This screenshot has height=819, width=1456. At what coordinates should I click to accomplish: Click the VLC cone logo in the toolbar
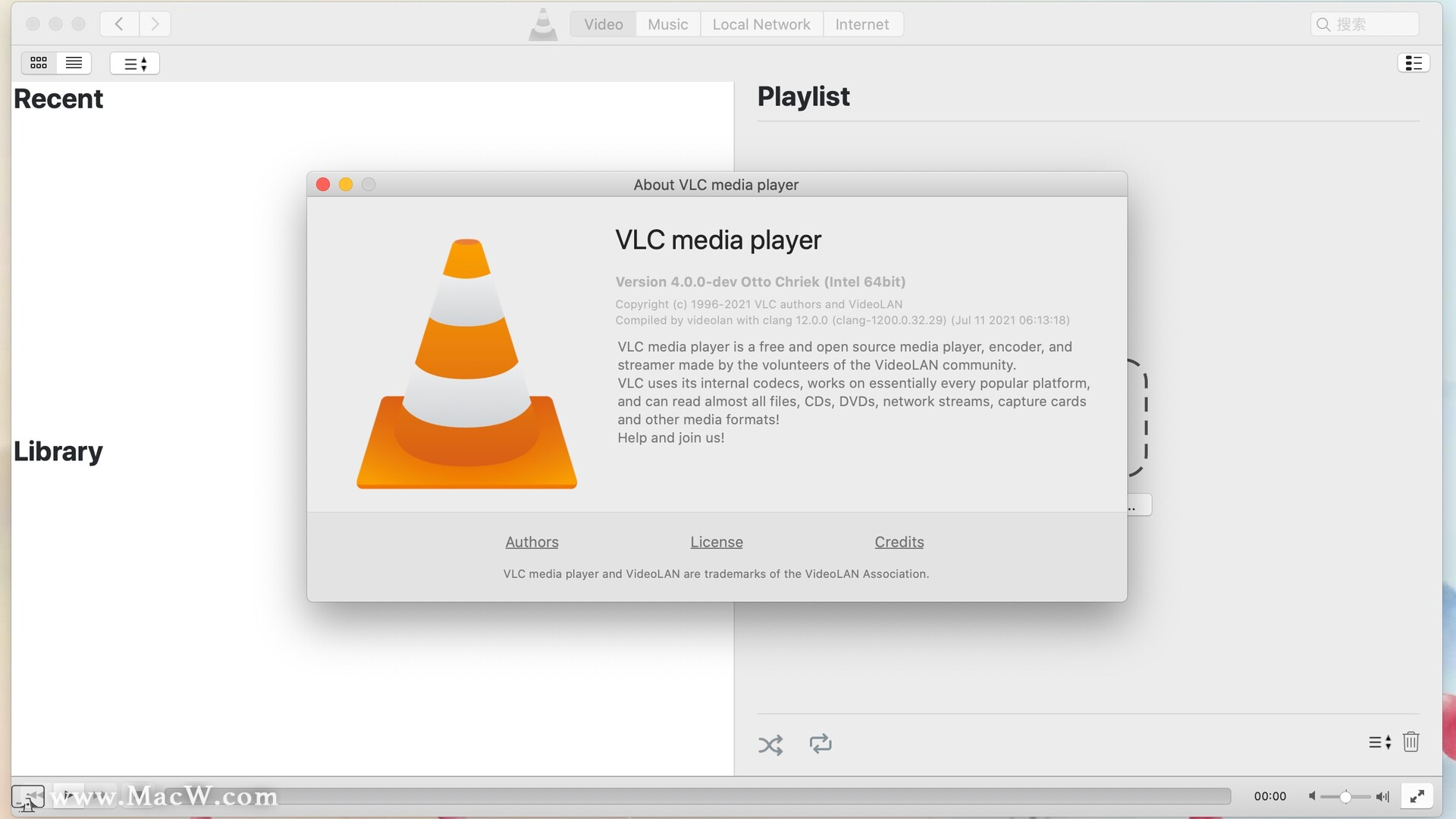[542, 24]
